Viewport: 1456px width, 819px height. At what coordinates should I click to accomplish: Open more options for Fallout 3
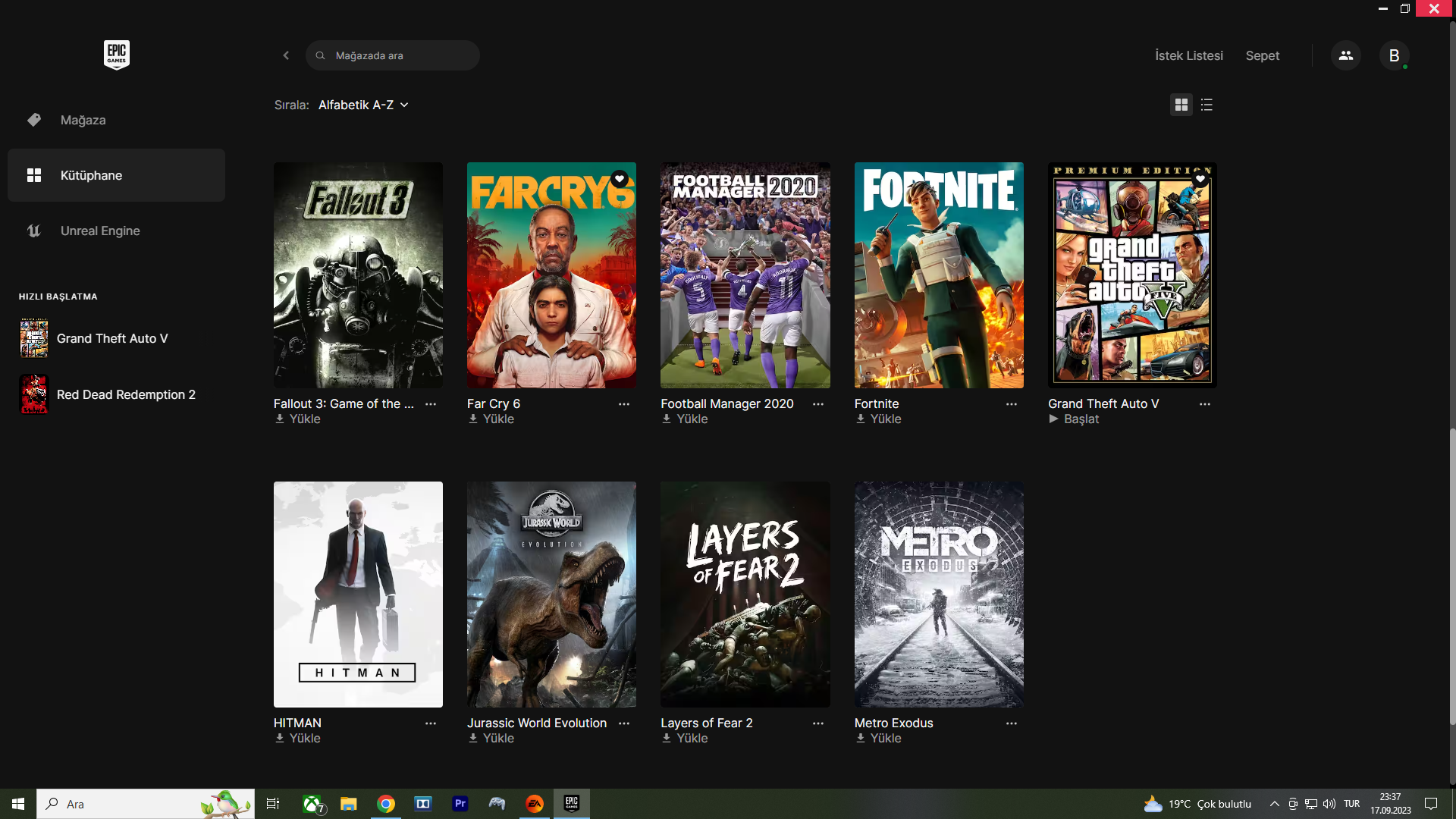point(431,404)
